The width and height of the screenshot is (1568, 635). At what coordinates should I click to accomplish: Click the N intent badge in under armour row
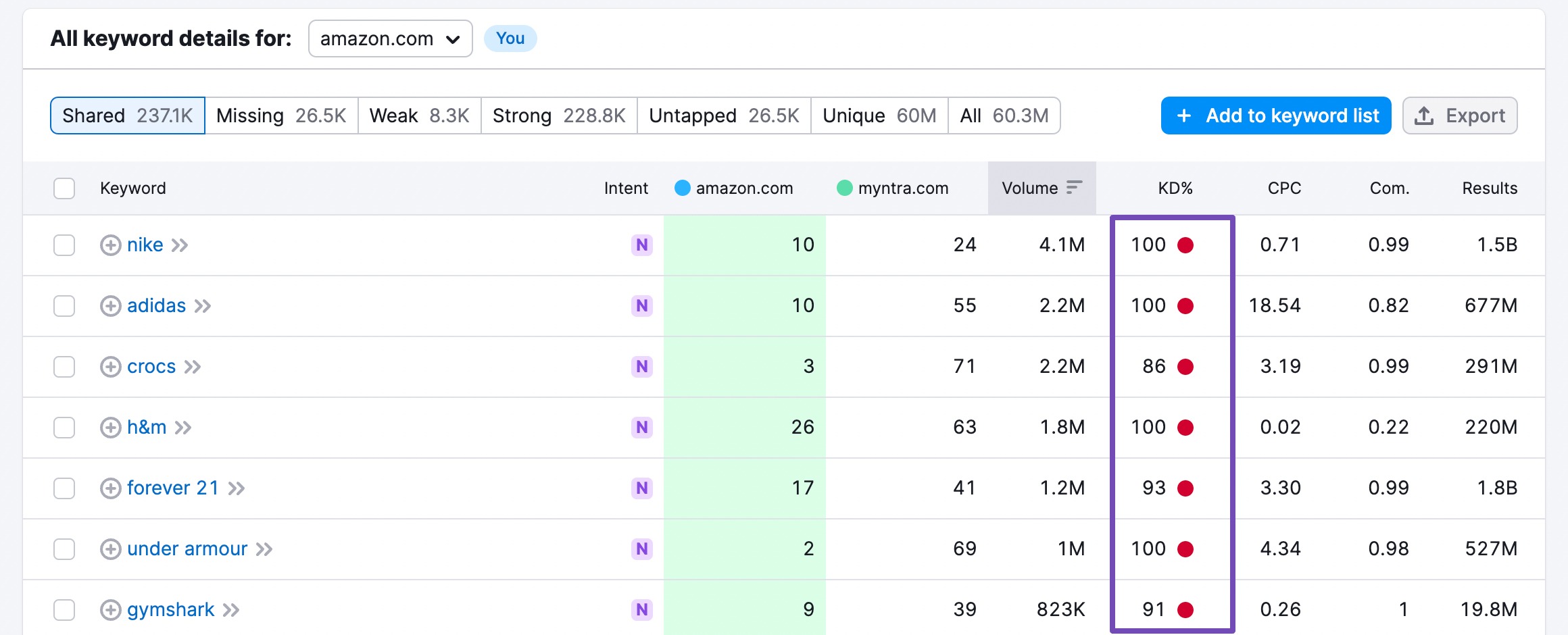point(642,549)
